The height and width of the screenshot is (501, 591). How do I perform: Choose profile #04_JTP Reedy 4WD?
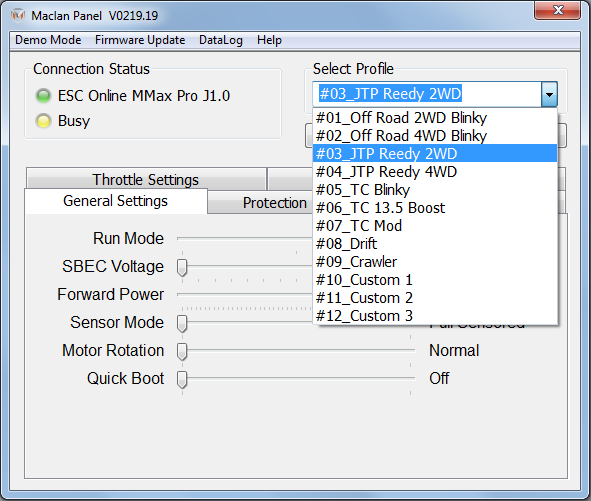[435, 172]
